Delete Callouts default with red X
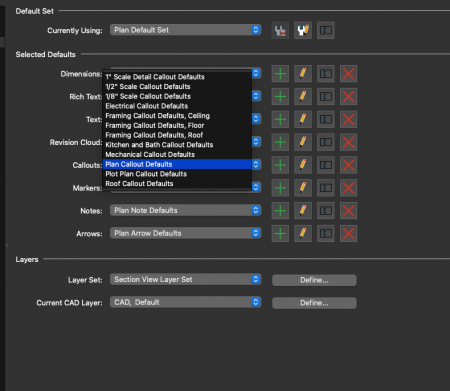The width and height of the screenshot is (450, 391). 349,165
